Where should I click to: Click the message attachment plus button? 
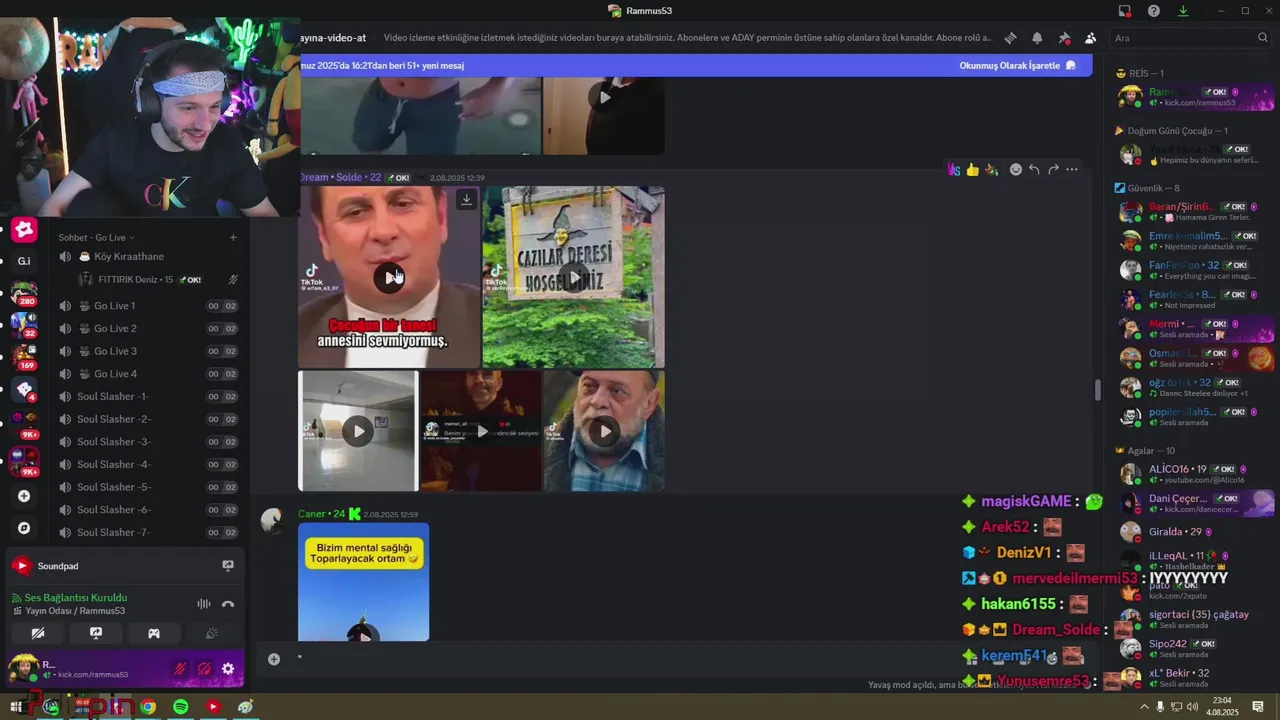pyautogui.click(x=274, y=659)
